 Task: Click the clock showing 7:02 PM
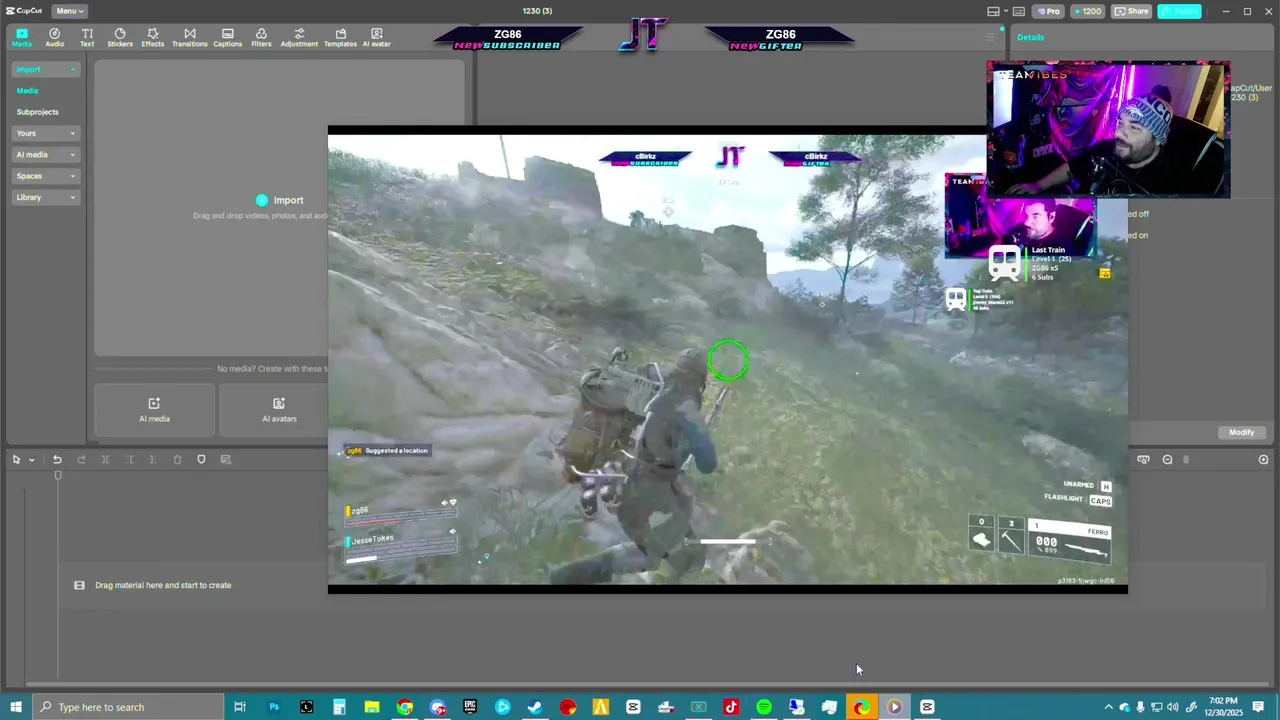point(1224,706)
